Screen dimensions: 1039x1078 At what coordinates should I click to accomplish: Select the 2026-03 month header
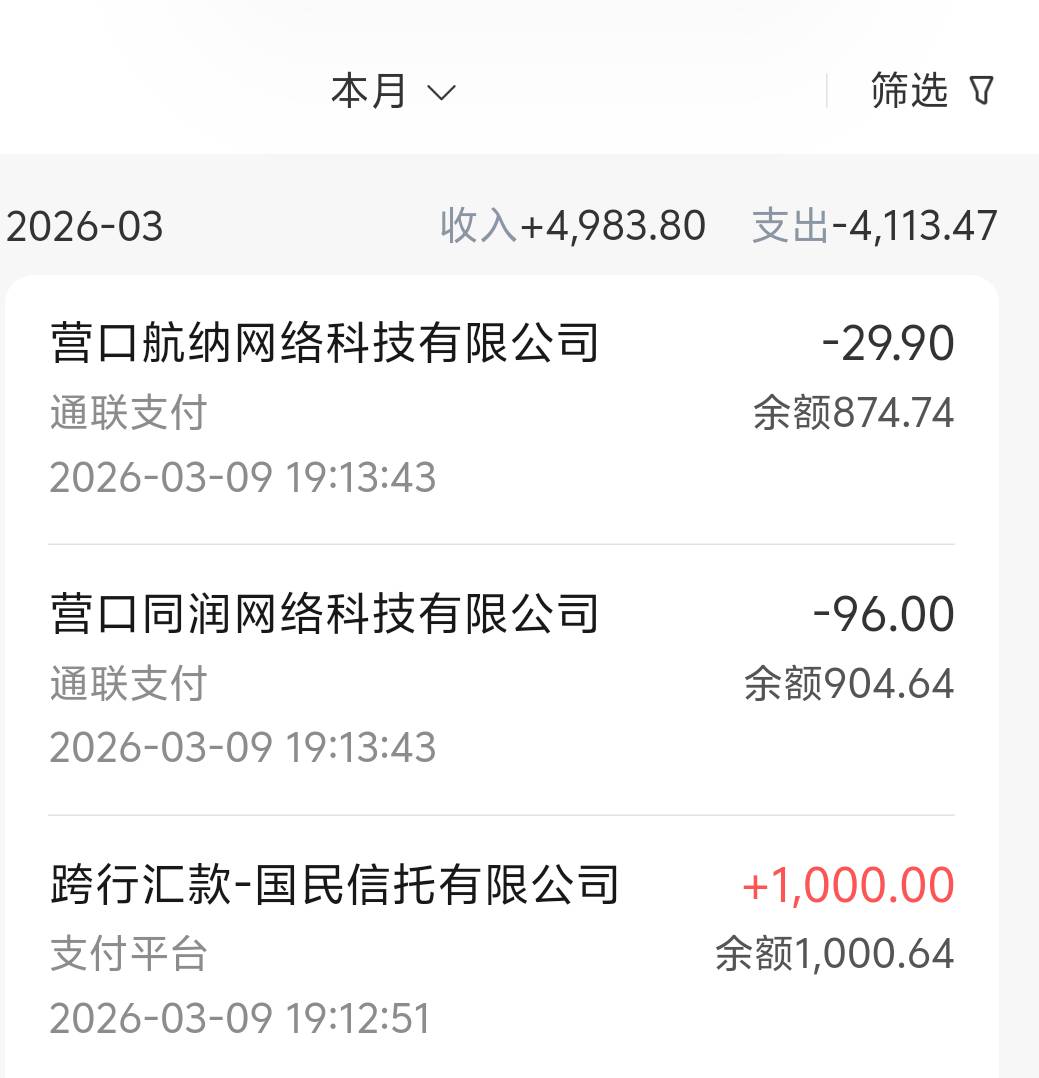84,227
